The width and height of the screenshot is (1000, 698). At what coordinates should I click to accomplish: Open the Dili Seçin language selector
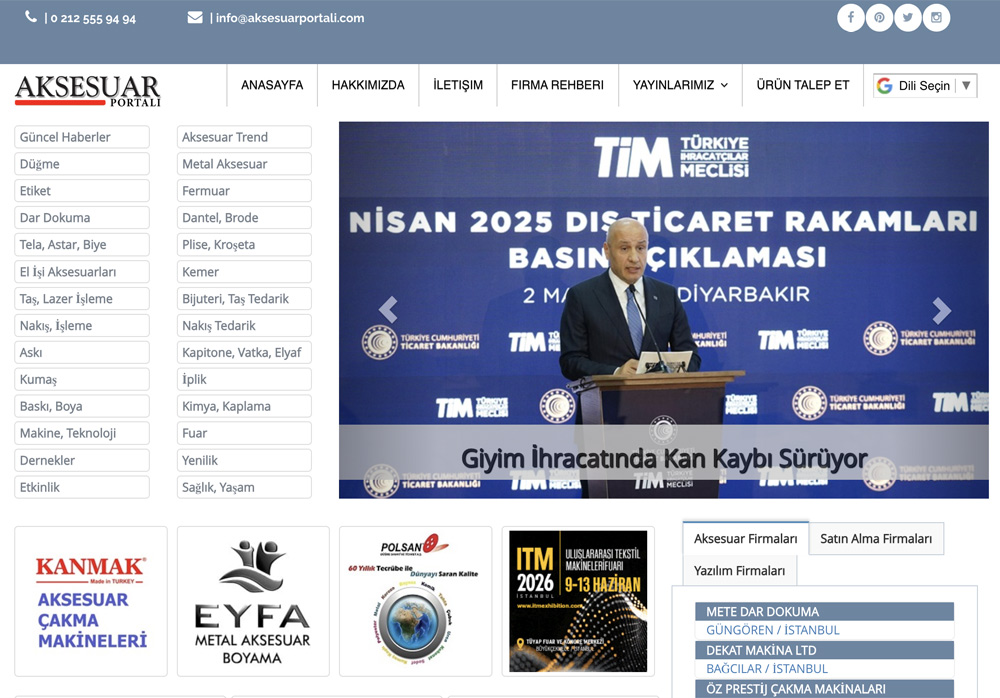click(924, 86)
